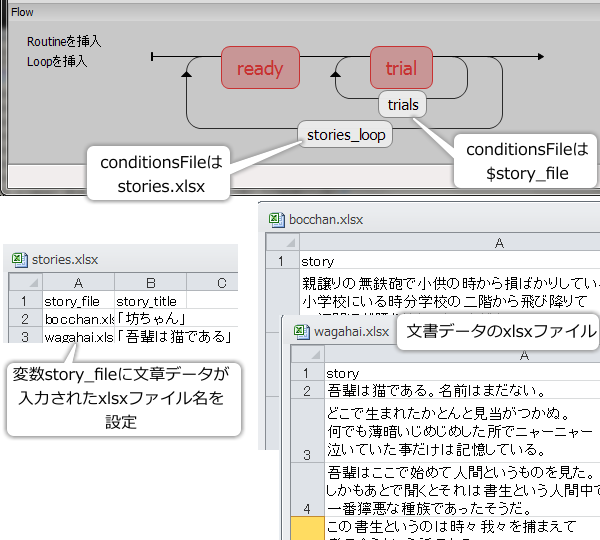Click the trial routine box

click(401, 68)
